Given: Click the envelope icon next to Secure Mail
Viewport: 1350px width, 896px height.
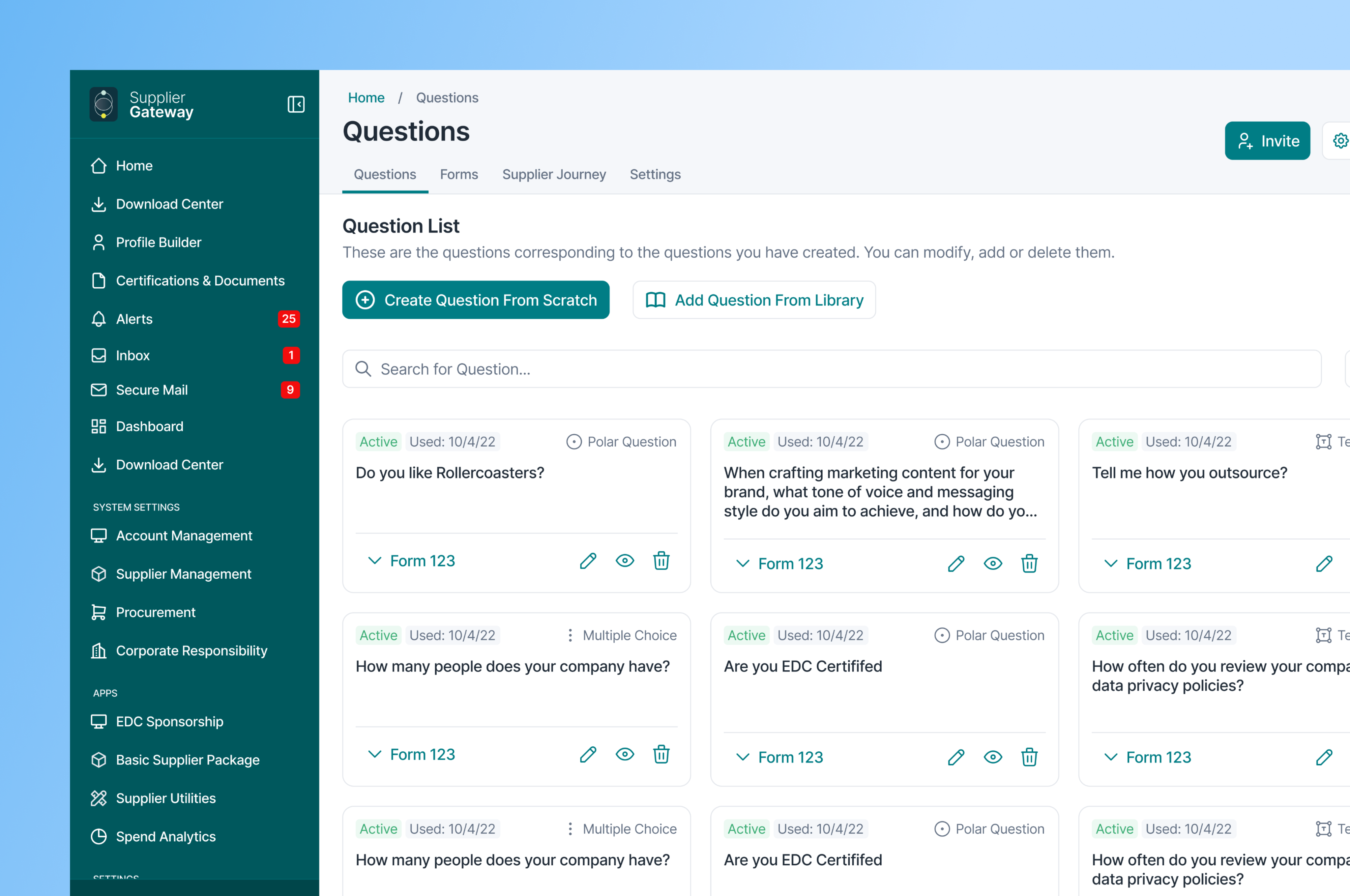Looking at the screenshot, I should tap(99, 390).
